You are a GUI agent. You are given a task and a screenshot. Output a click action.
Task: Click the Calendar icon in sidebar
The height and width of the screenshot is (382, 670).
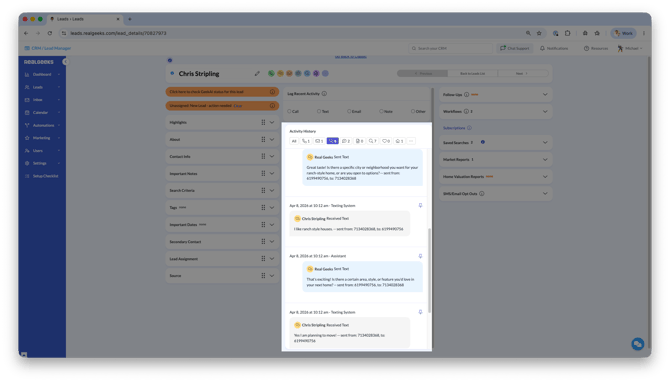[x=27, y=112]
